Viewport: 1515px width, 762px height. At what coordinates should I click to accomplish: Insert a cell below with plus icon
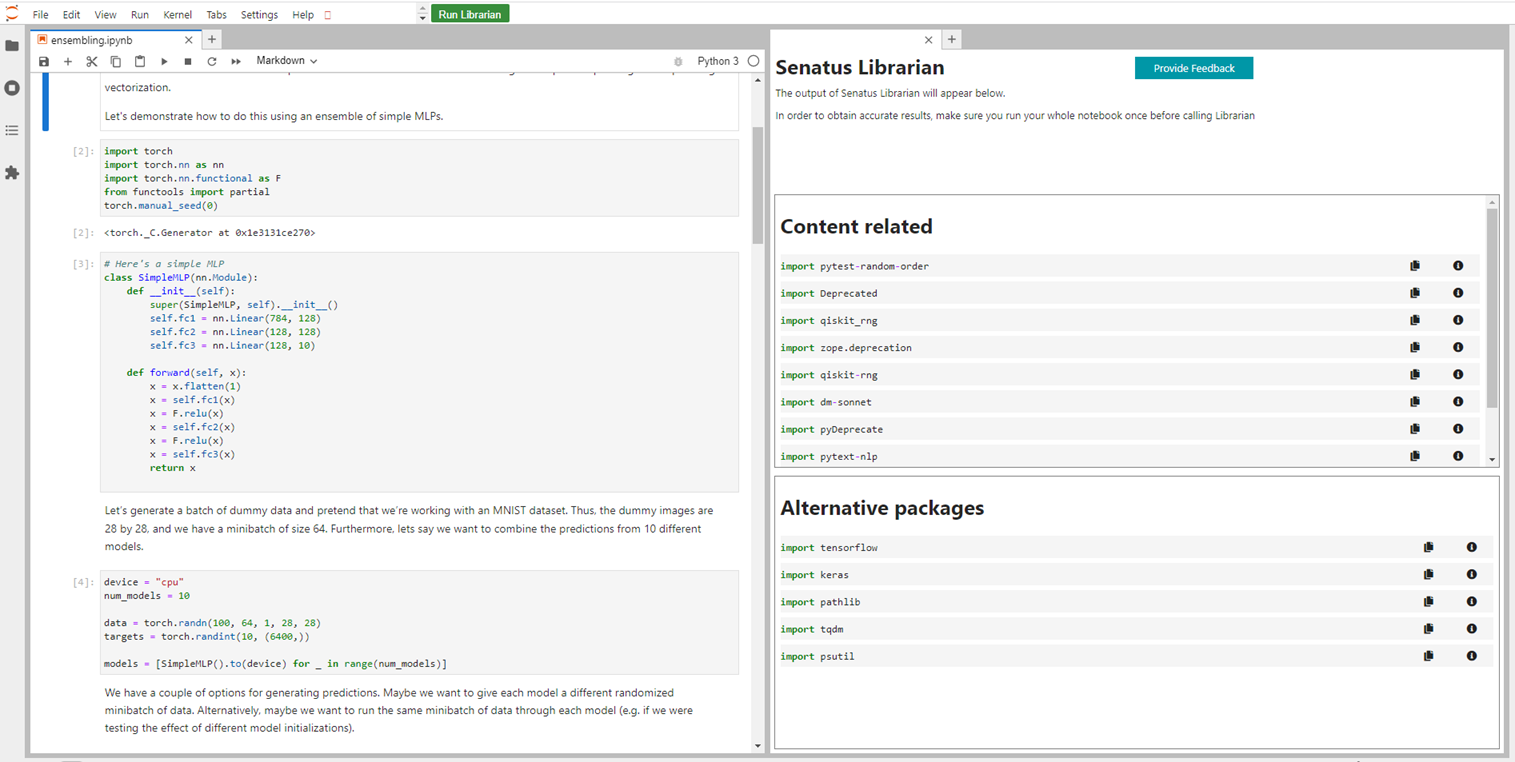(68, 62)
